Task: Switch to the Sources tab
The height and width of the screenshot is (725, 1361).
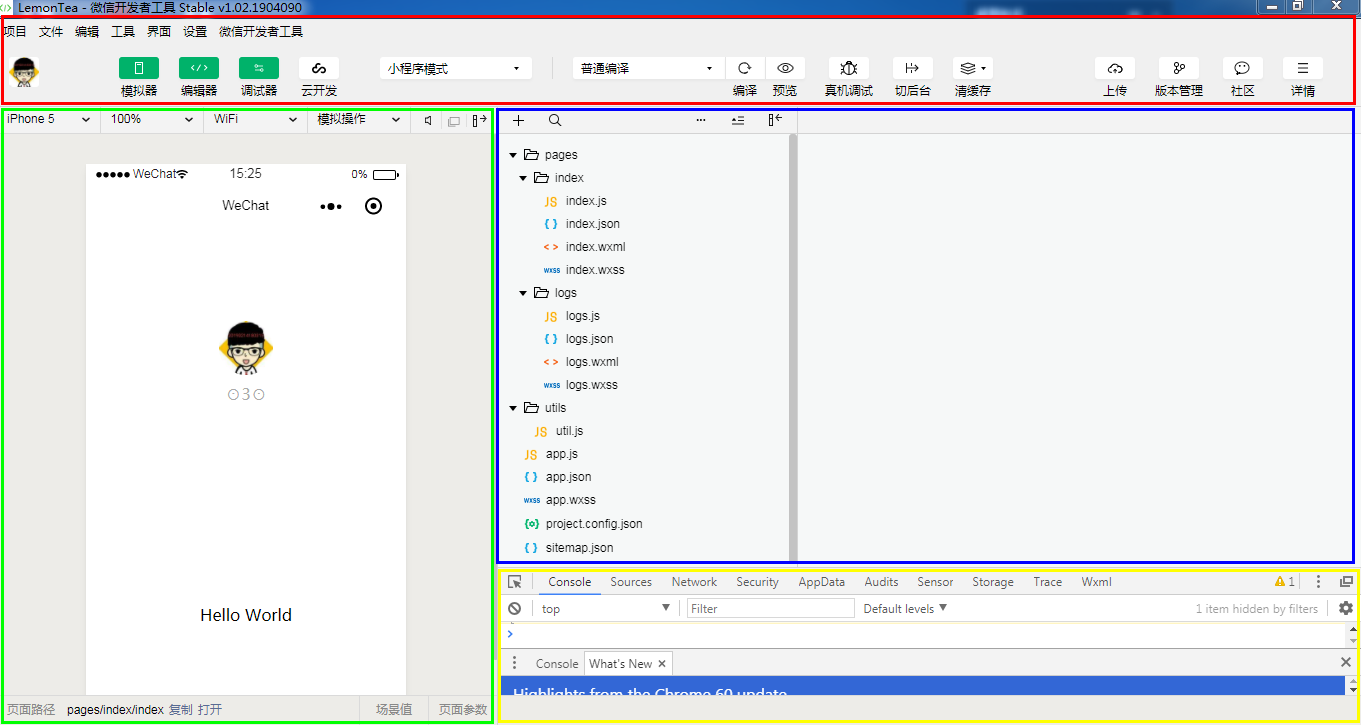Action: (631, 582)
